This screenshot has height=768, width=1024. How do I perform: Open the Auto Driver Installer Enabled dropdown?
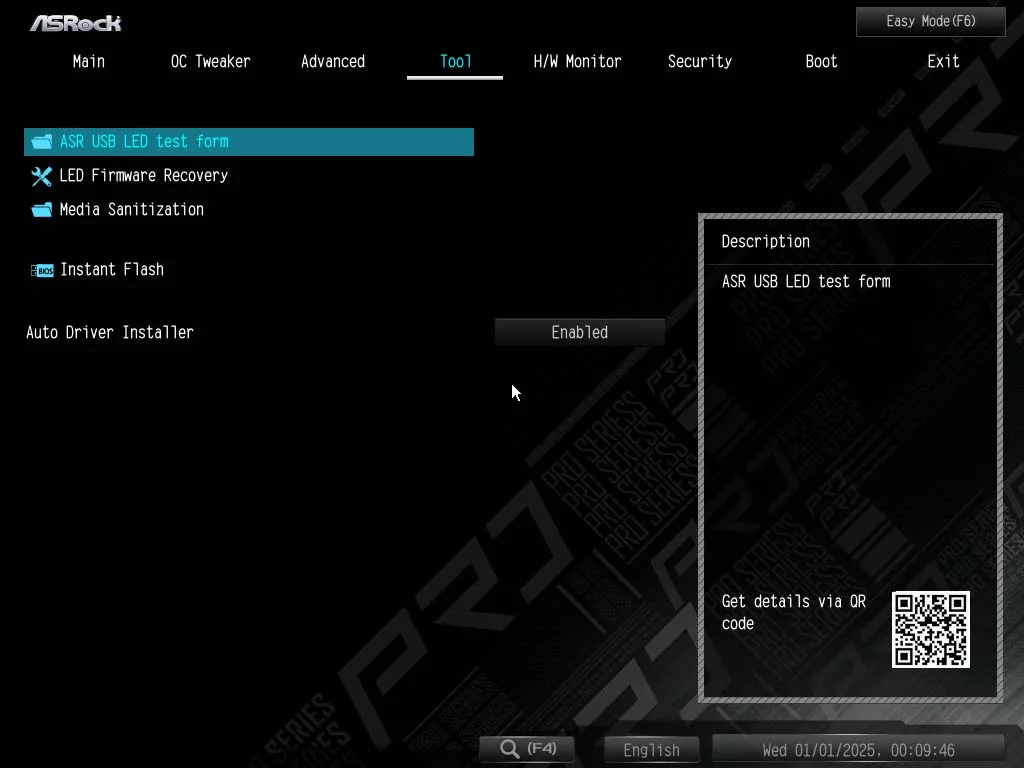[x=579, y=332]
